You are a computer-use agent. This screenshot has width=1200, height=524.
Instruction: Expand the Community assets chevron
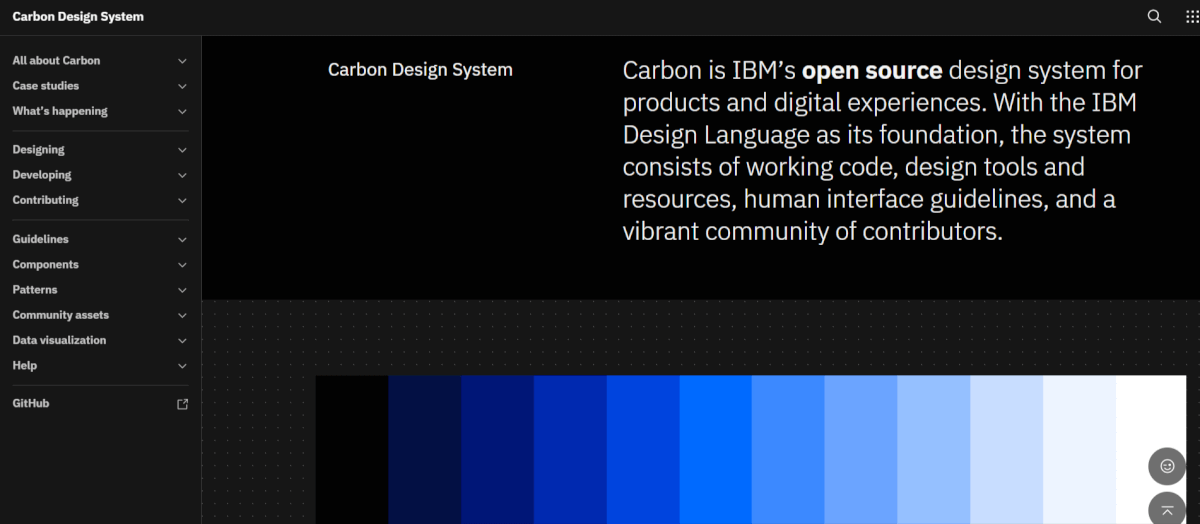coord(182,315)
